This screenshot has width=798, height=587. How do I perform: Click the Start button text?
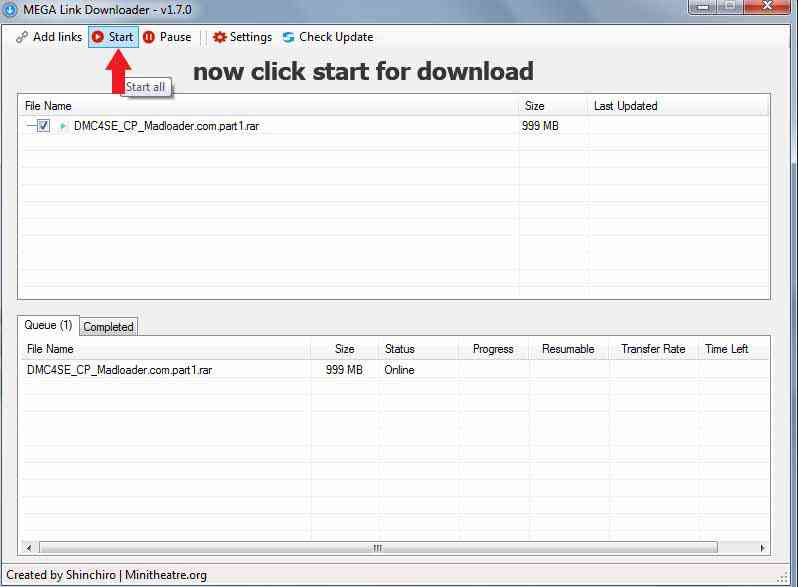(x=121, y=37)
